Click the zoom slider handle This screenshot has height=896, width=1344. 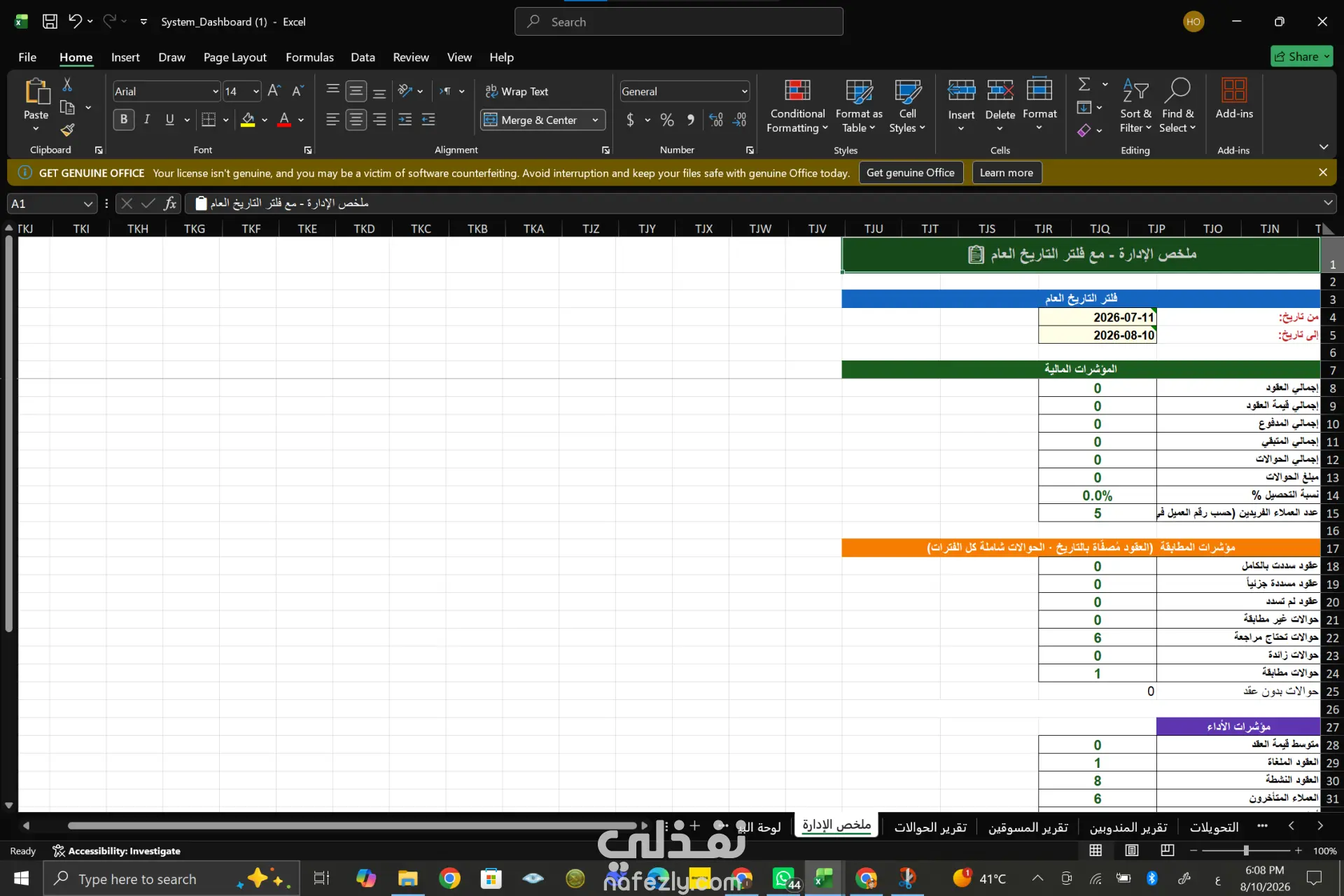(1246, 850)
